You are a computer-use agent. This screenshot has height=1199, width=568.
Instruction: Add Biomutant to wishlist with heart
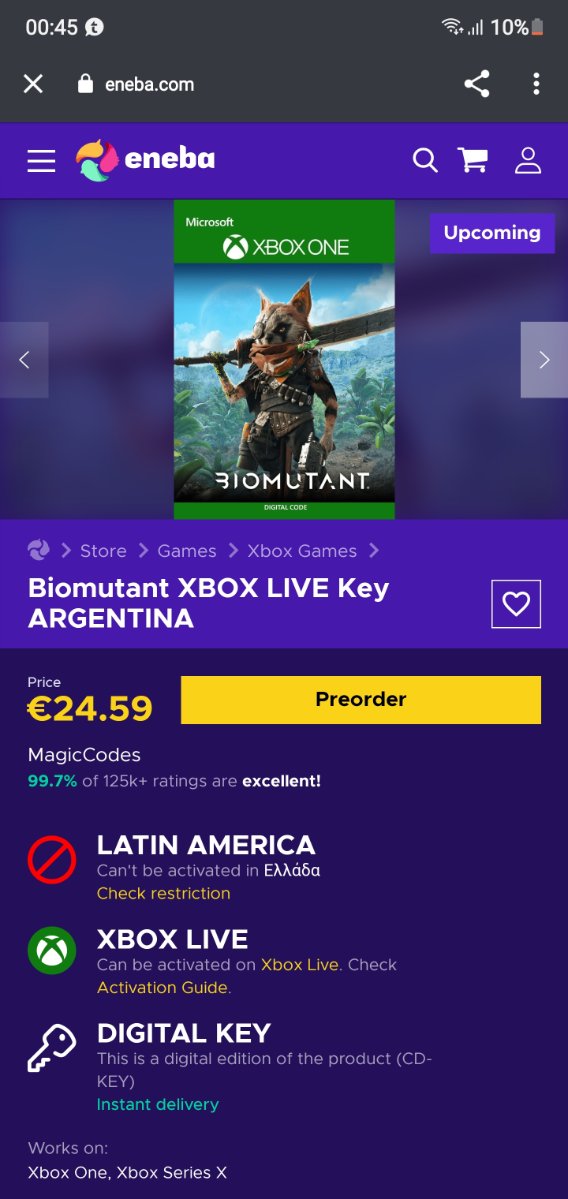coord(516,604)
